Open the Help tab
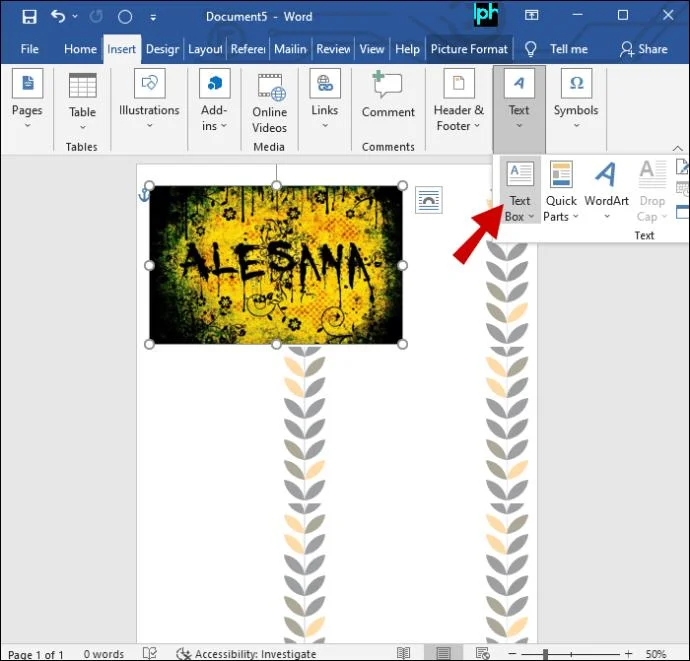The image size is (690, 661). tap(407, 49)
